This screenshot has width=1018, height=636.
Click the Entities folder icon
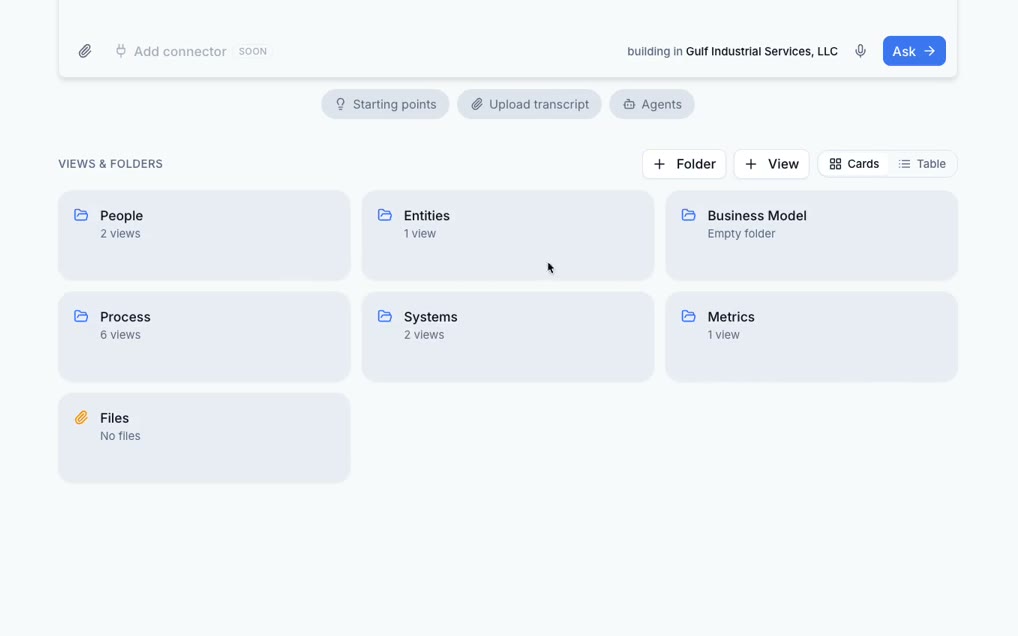[x=385, y=215]
